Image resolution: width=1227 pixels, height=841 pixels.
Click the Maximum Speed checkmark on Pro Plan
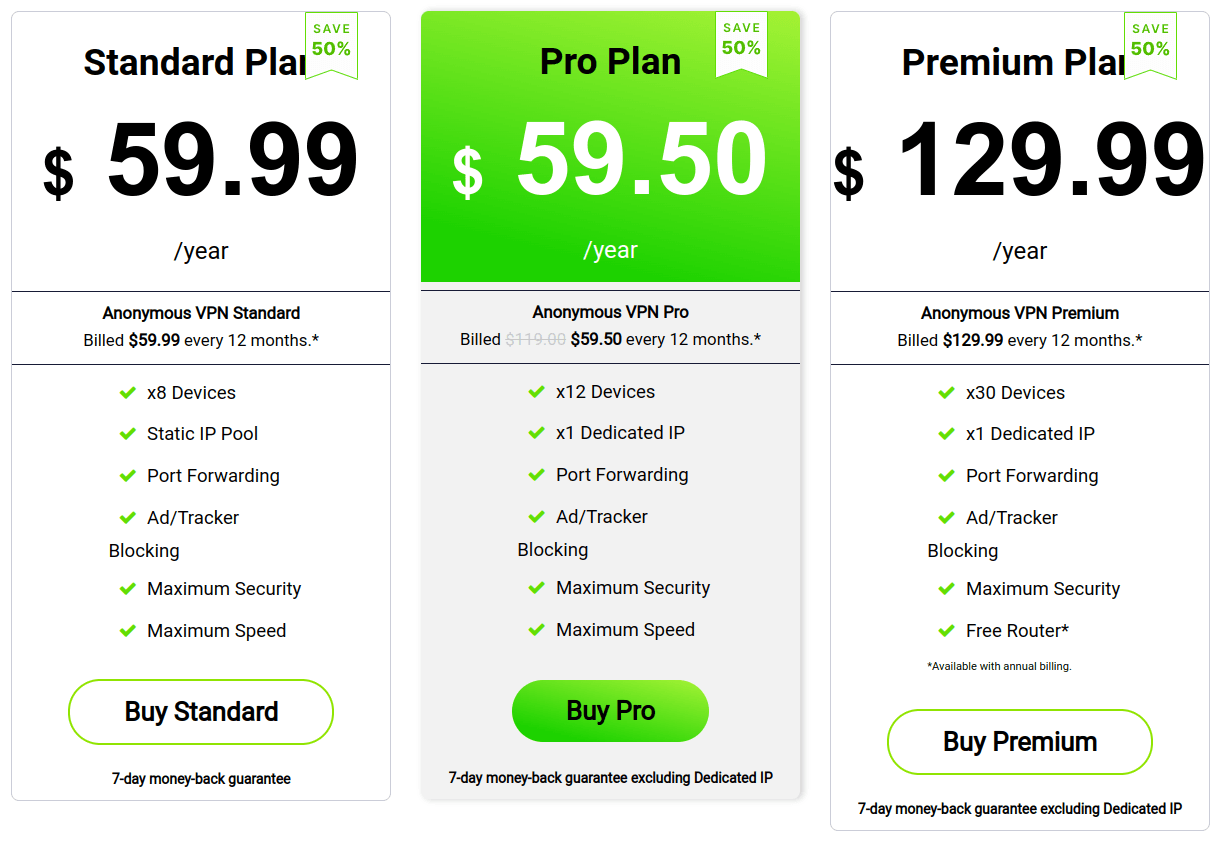pyautogui.click(x=537, y=629)
